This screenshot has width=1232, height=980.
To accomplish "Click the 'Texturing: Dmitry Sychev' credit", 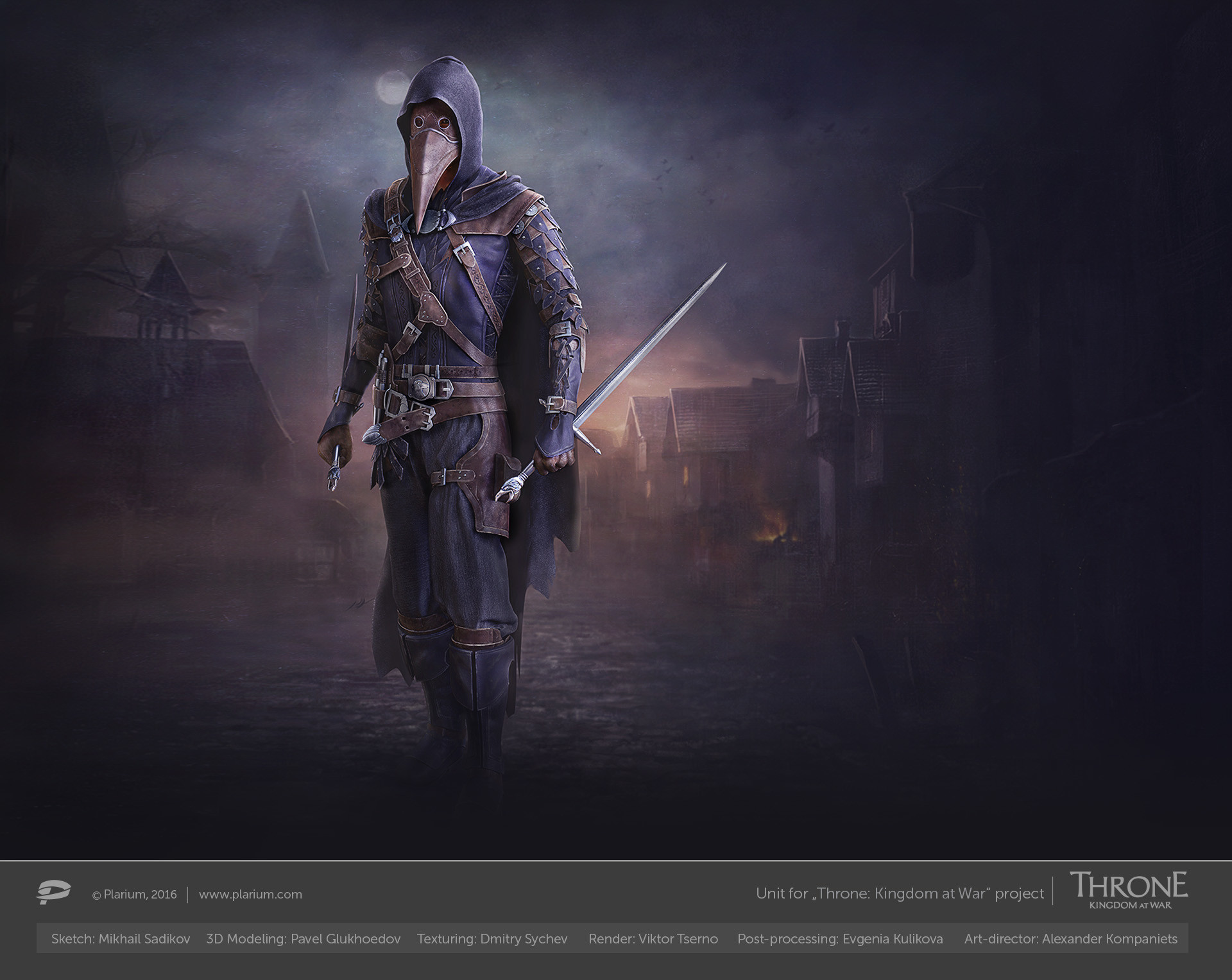I will 492,939.
